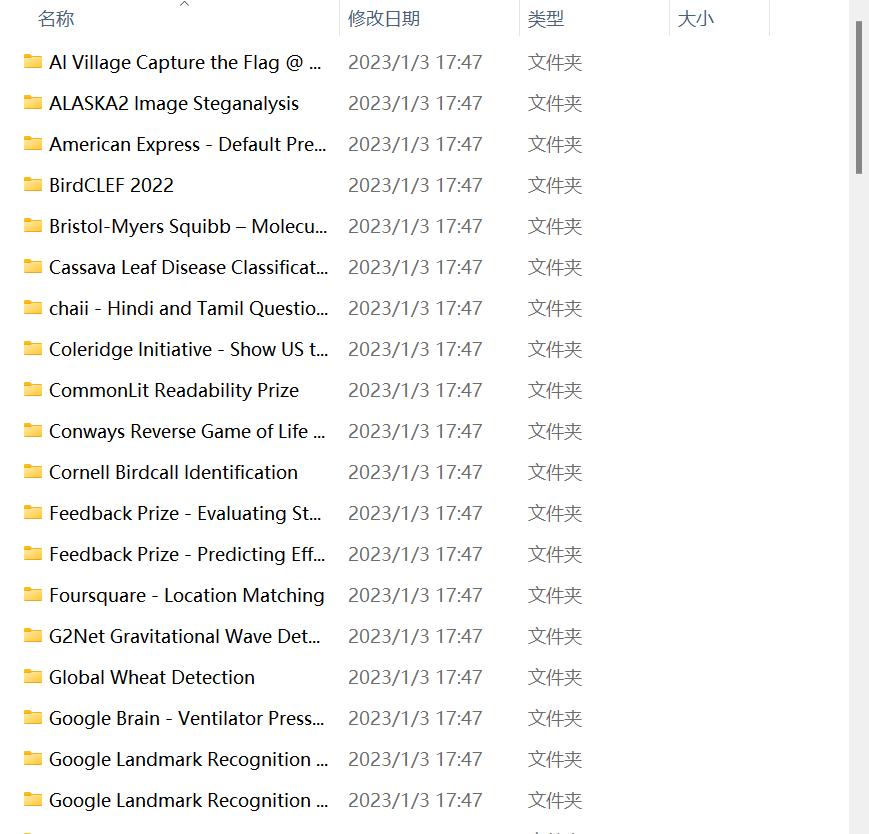
Task: Select Cornell Birdcall Identification name
Action: [x=173, y=473]
